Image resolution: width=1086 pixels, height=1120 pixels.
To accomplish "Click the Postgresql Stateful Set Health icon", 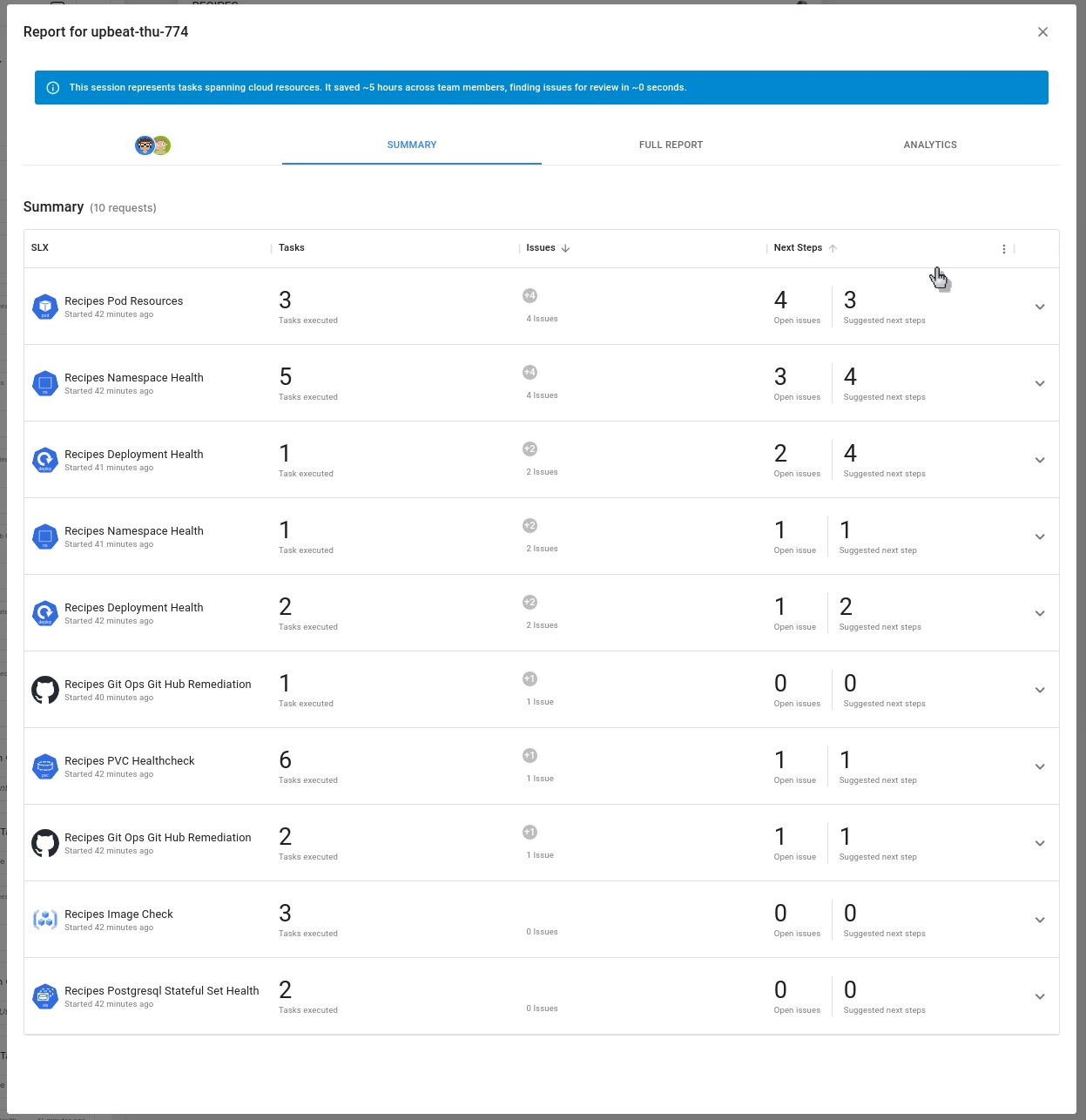I will point(45,996).
